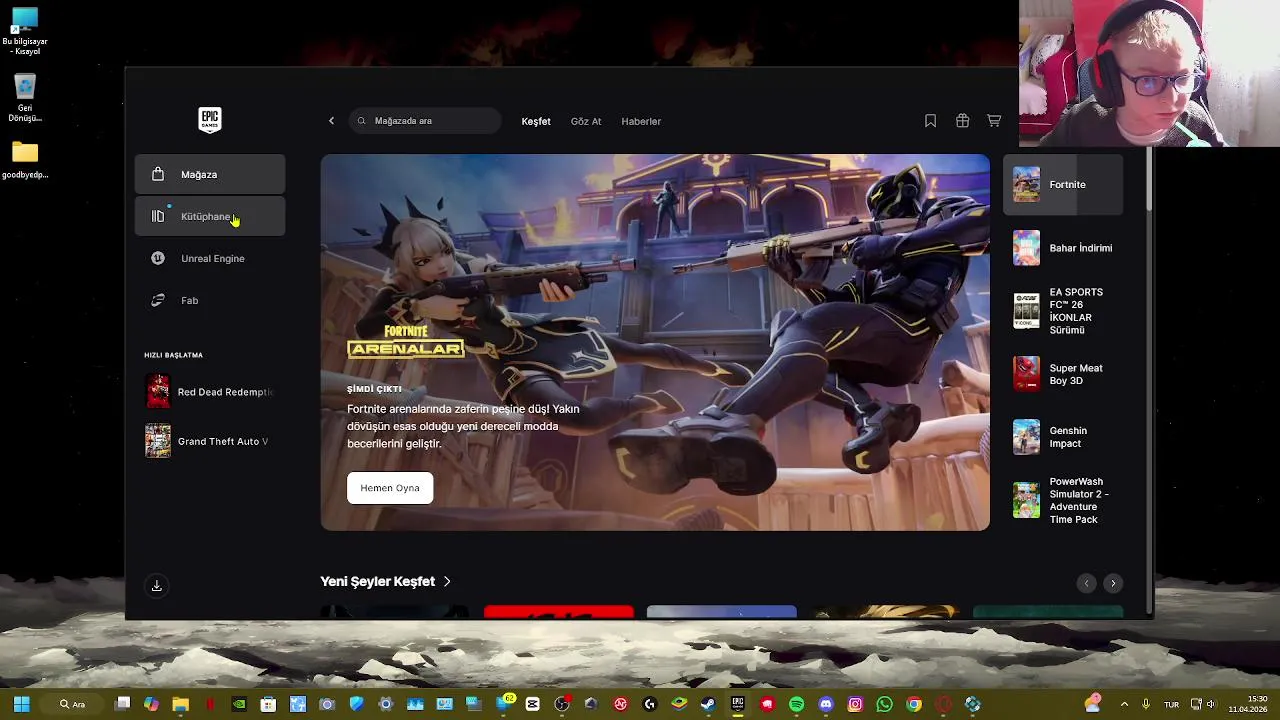Open the weather widget on taskbar
The image size is (1280, 720).
coord(1093,704)
